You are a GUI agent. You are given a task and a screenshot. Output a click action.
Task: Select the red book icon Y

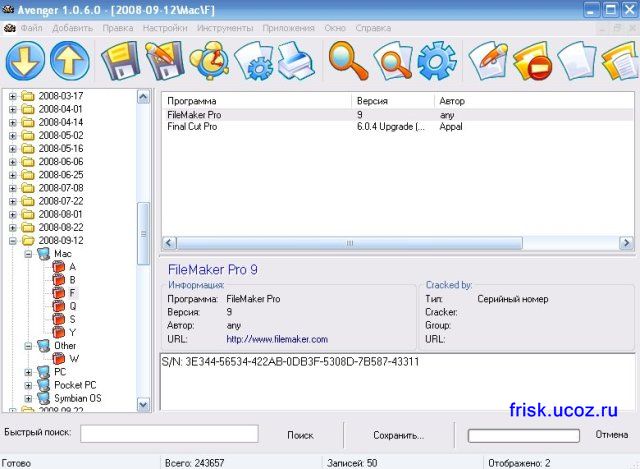coord(59,332)
